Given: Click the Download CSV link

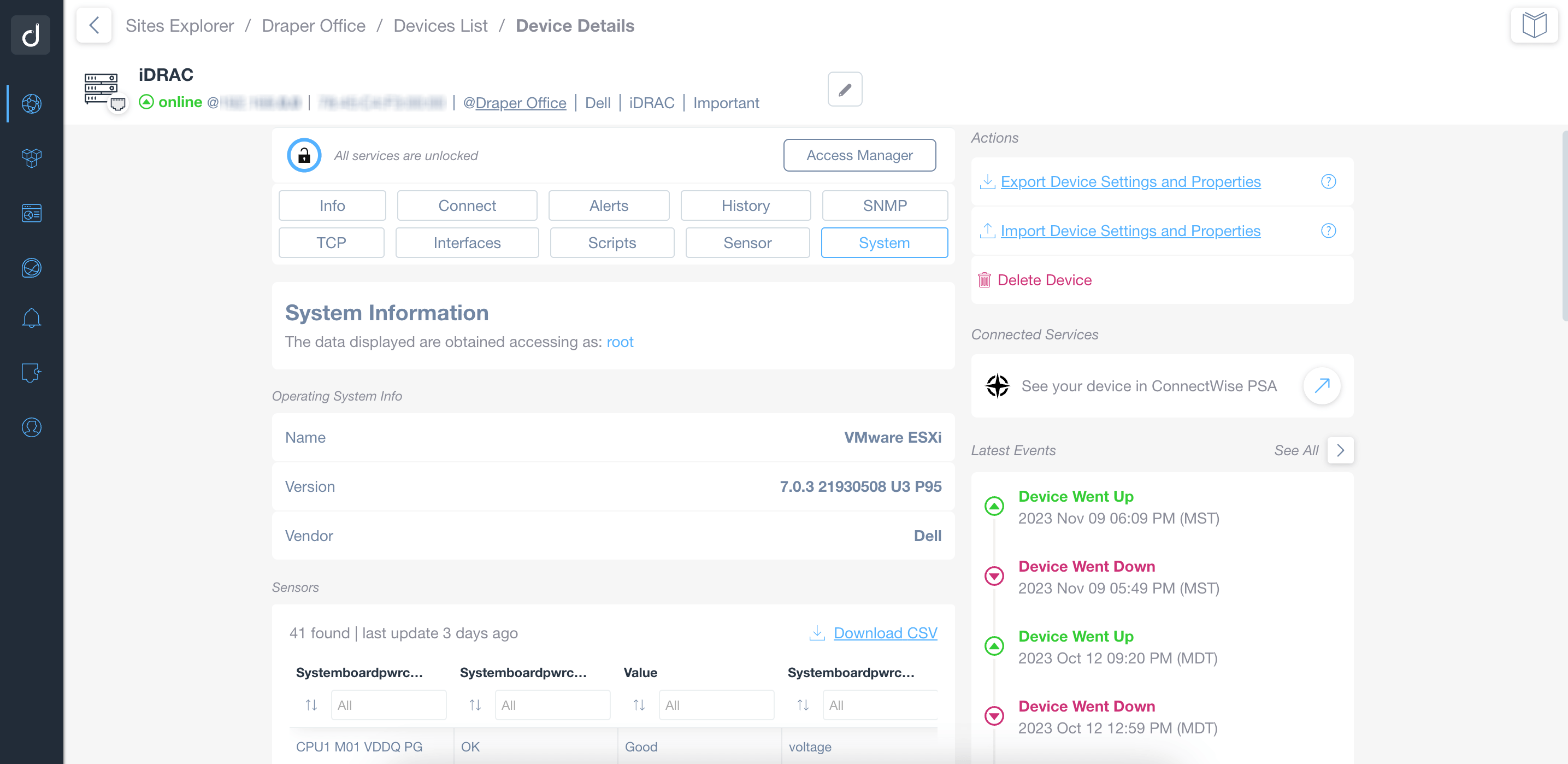Looking at the screenshot, I should [885, 633].
